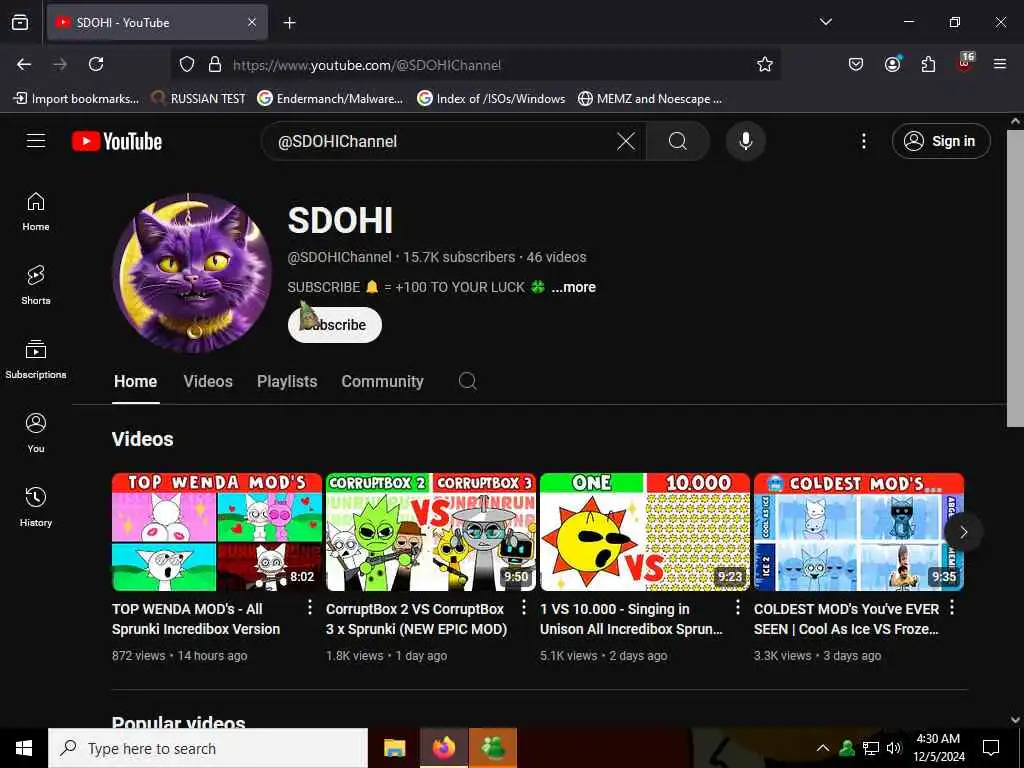
Task: Reload the page in Firefox
Action: point(96,64)
